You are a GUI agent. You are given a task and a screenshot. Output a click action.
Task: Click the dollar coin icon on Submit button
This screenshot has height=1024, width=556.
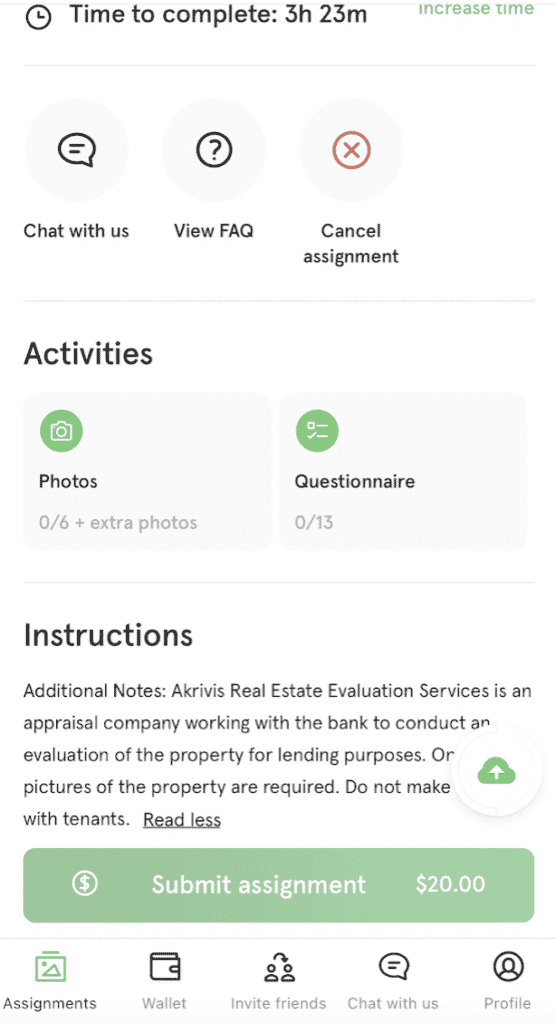[84, 884]
